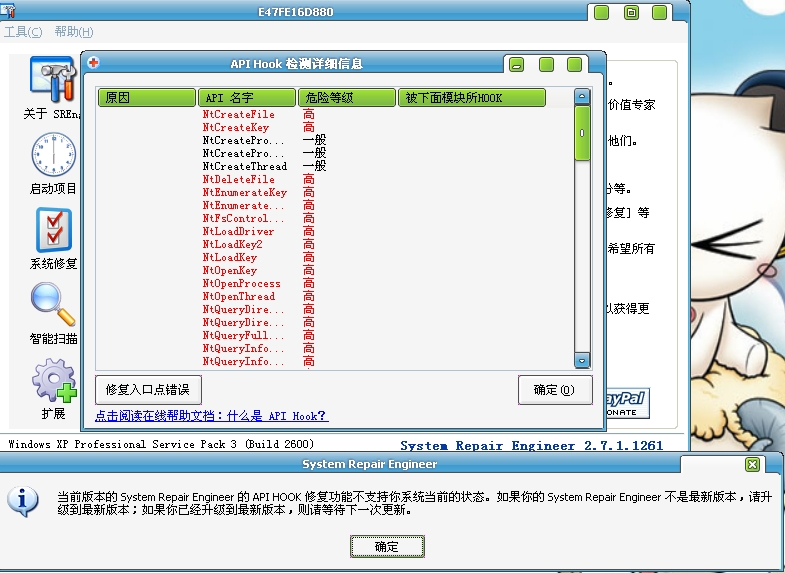This screenshot has width=785, height=573.
Task: Click the PayPal donate image
Action: coord(627,403)
